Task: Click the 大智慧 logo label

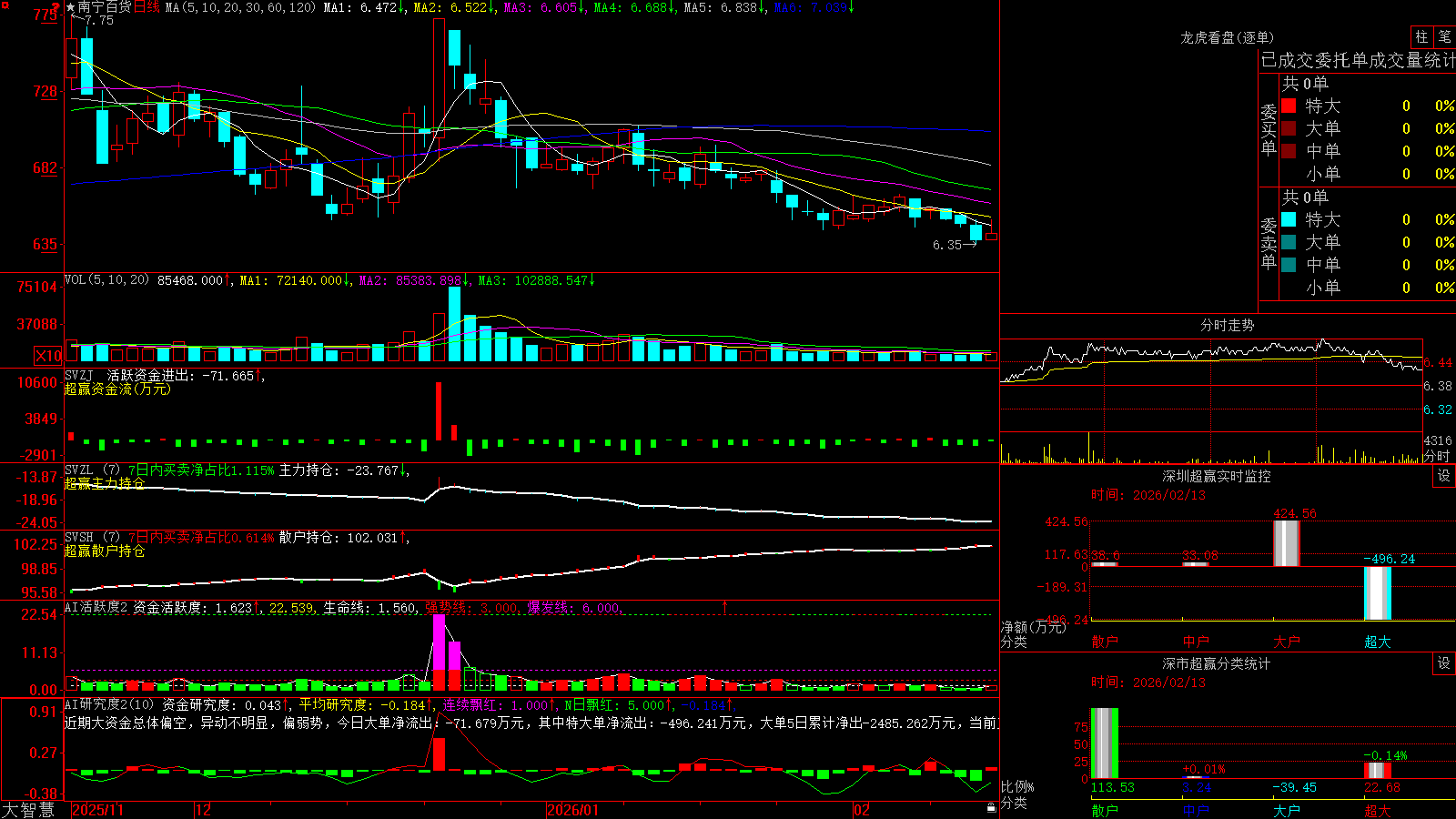Action: tap(28, 810)
